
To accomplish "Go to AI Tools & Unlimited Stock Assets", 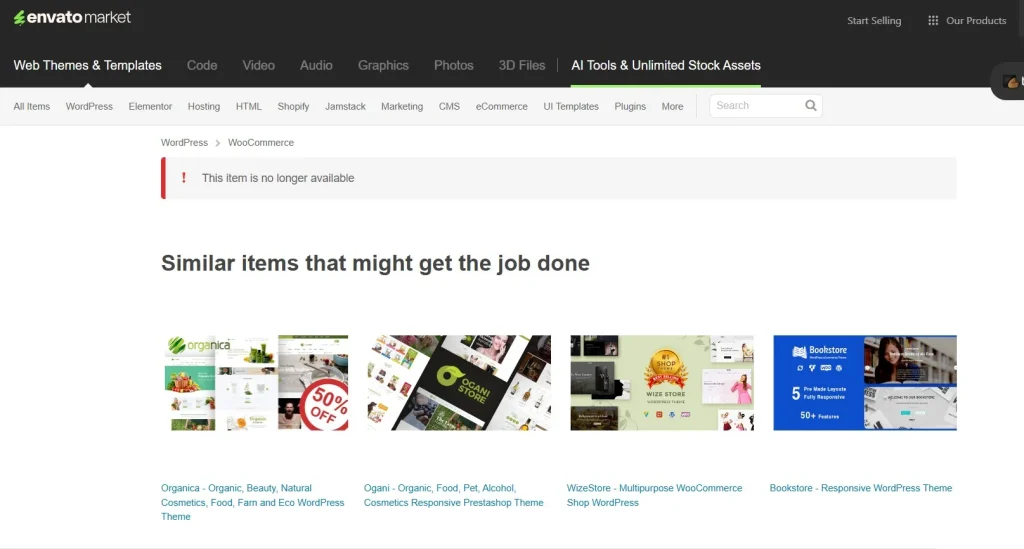I will (665, 65).
